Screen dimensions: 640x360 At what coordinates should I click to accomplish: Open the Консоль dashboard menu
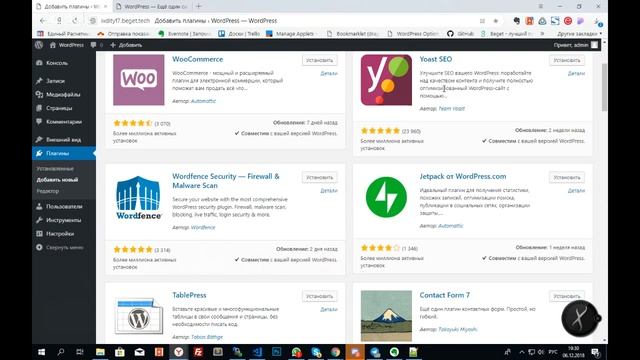(x=57, y=63)
